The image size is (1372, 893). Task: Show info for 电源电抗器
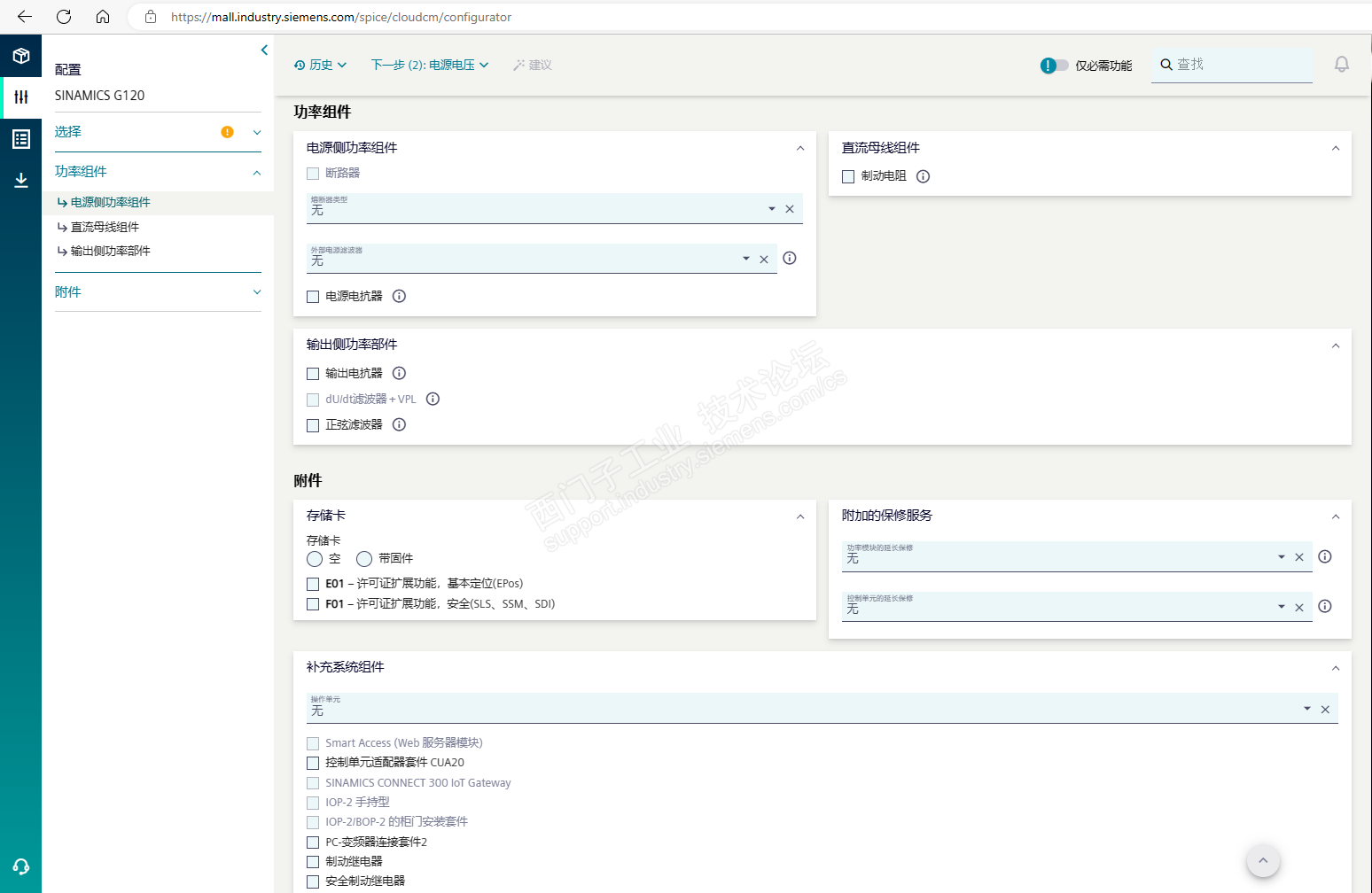pyautogui.click(x=399, y=296)
